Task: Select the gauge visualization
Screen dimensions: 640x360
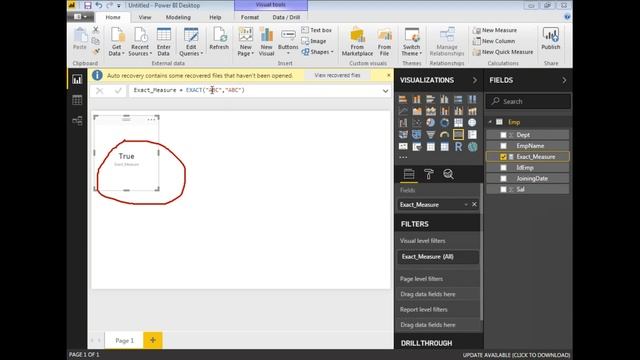Action: tap(444, 135)
